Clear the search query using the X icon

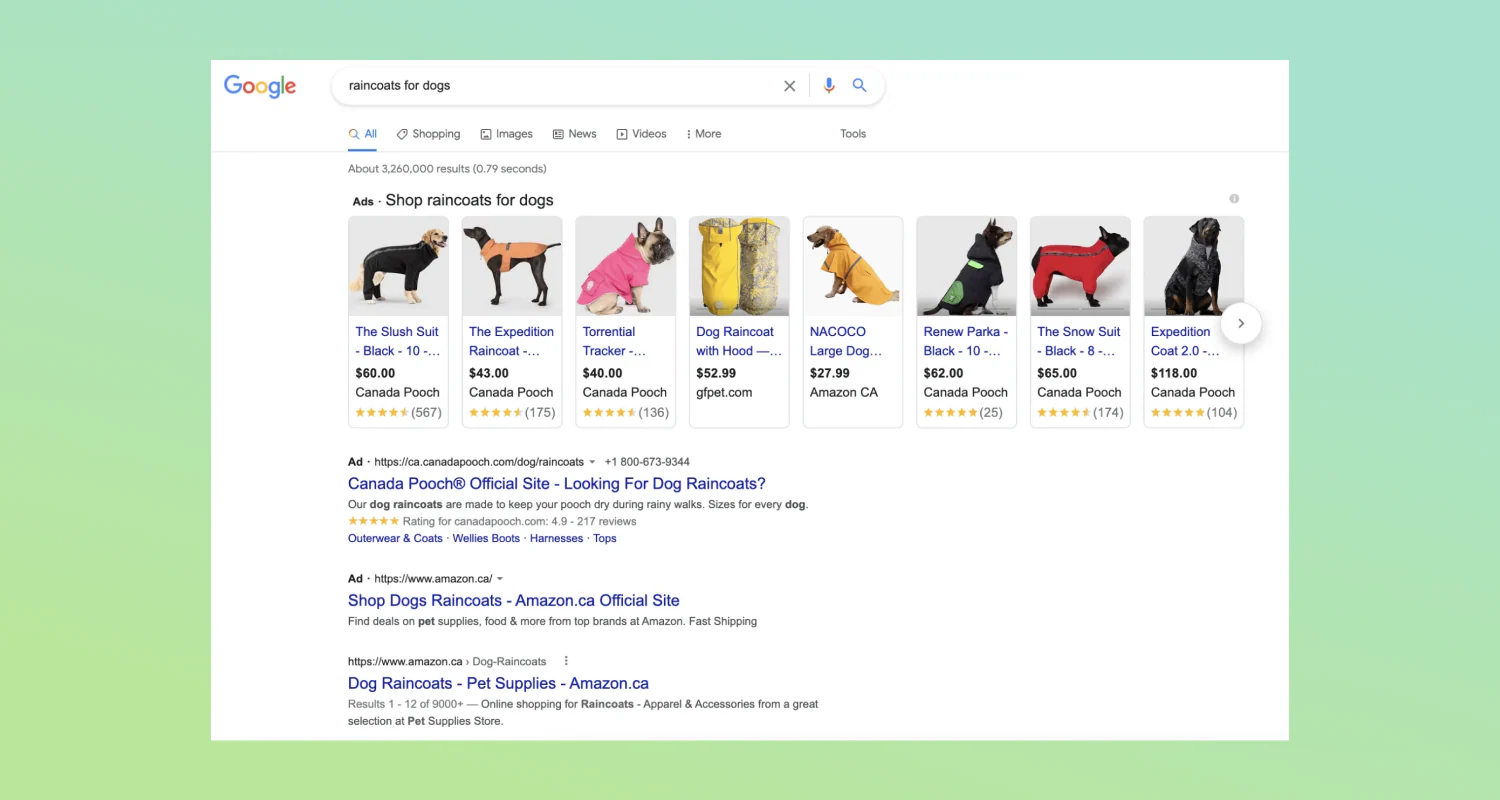coord(789,86)
